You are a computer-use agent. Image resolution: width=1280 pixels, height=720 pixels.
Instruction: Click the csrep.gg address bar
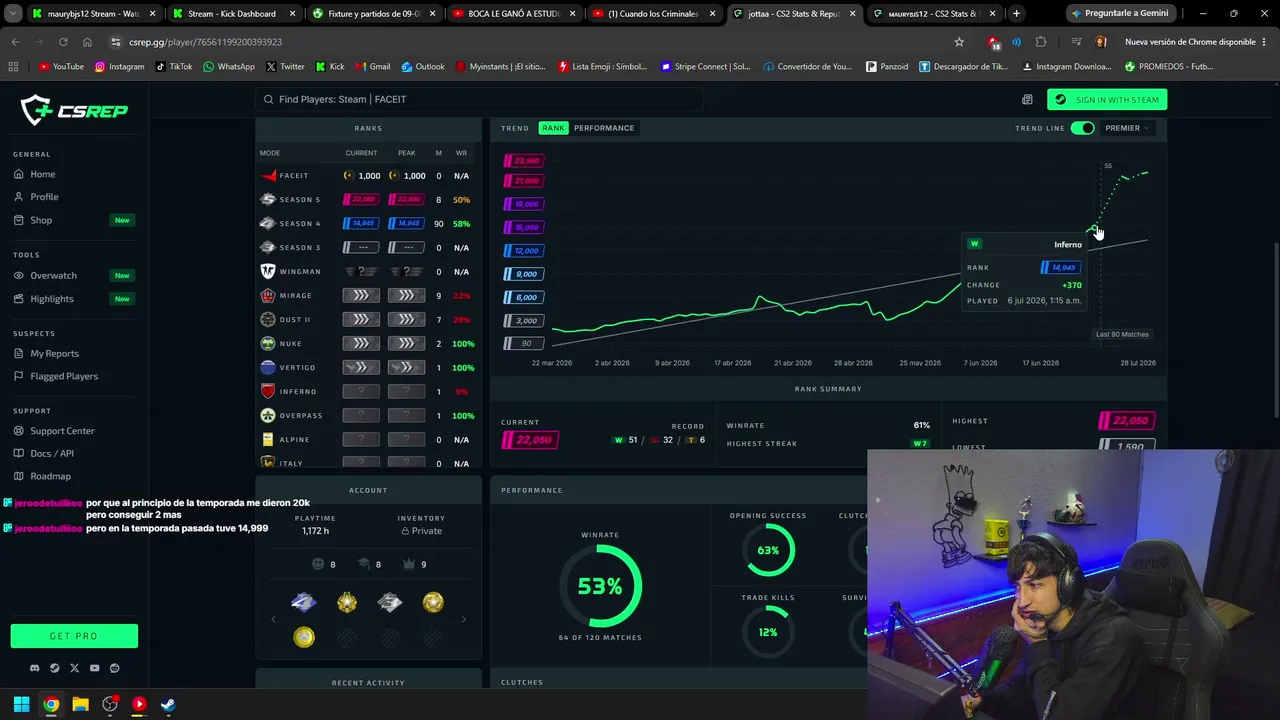530,42
